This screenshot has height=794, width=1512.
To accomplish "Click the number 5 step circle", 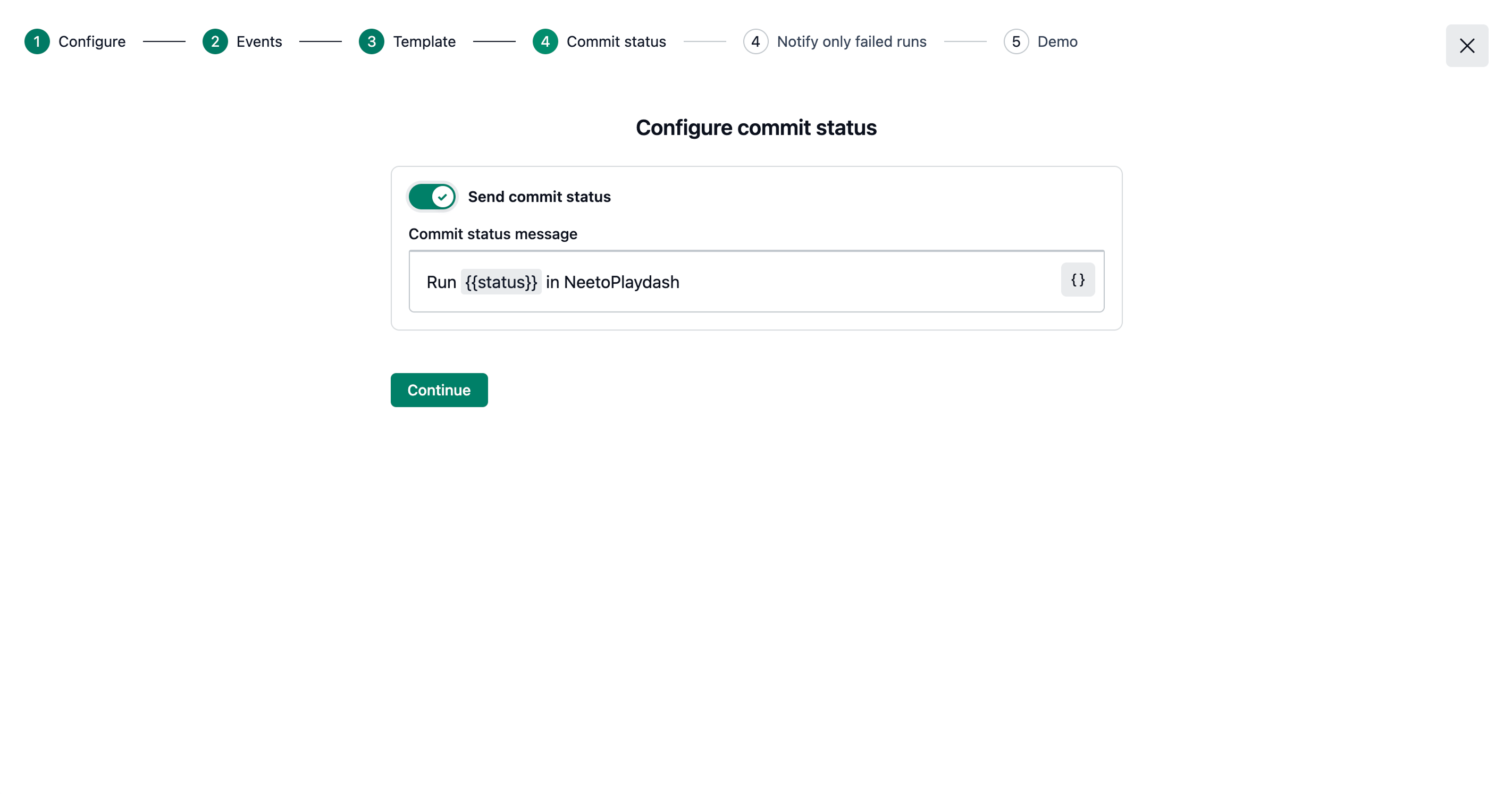I will click(x=1016, y=41).
